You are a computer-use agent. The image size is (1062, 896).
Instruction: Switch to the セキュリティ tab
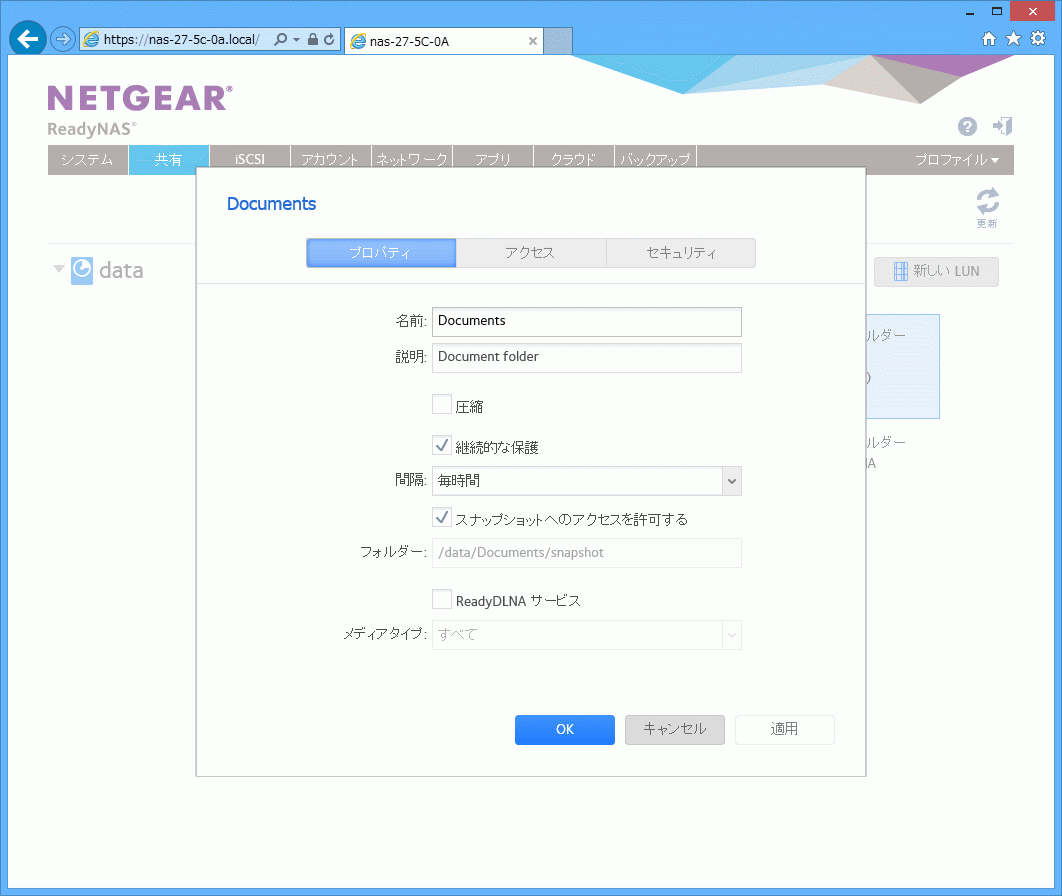point(680,253)
